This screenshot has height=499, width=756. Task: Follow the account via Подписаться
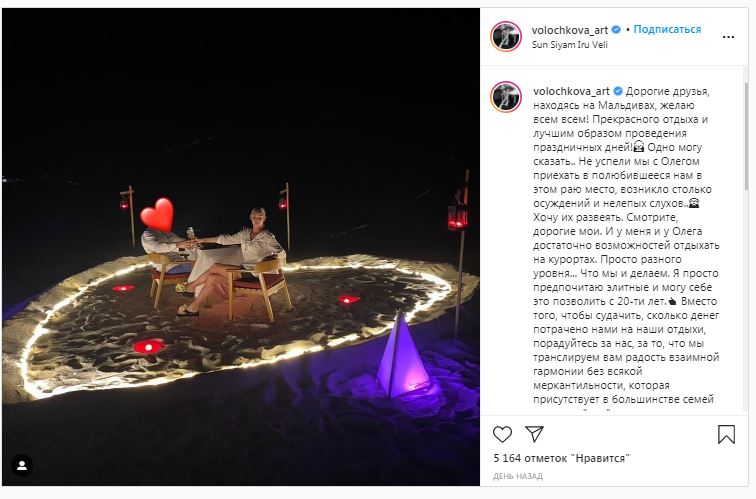point(667,29)
